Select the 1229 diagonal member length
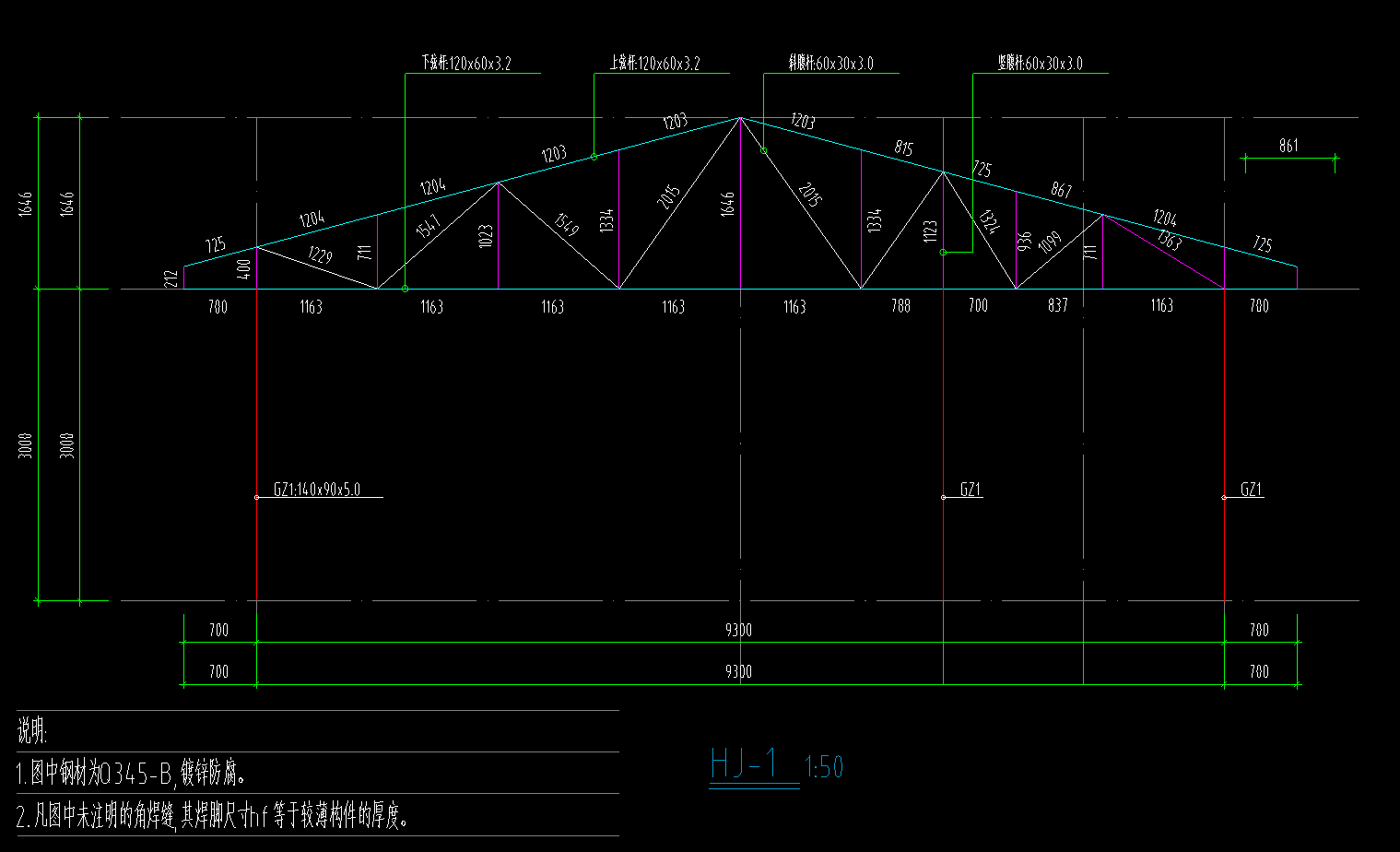The image size is (1400, 852). tap(320, 254)
